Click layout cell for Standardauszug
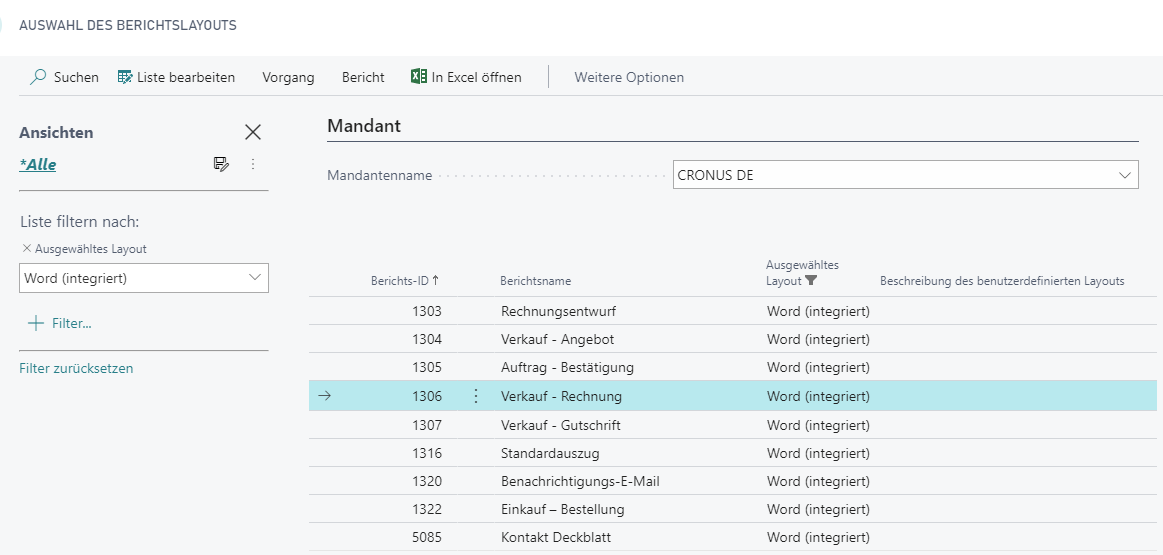The height and width of the screenshot is (555, 1163). (x=818, y=453)
